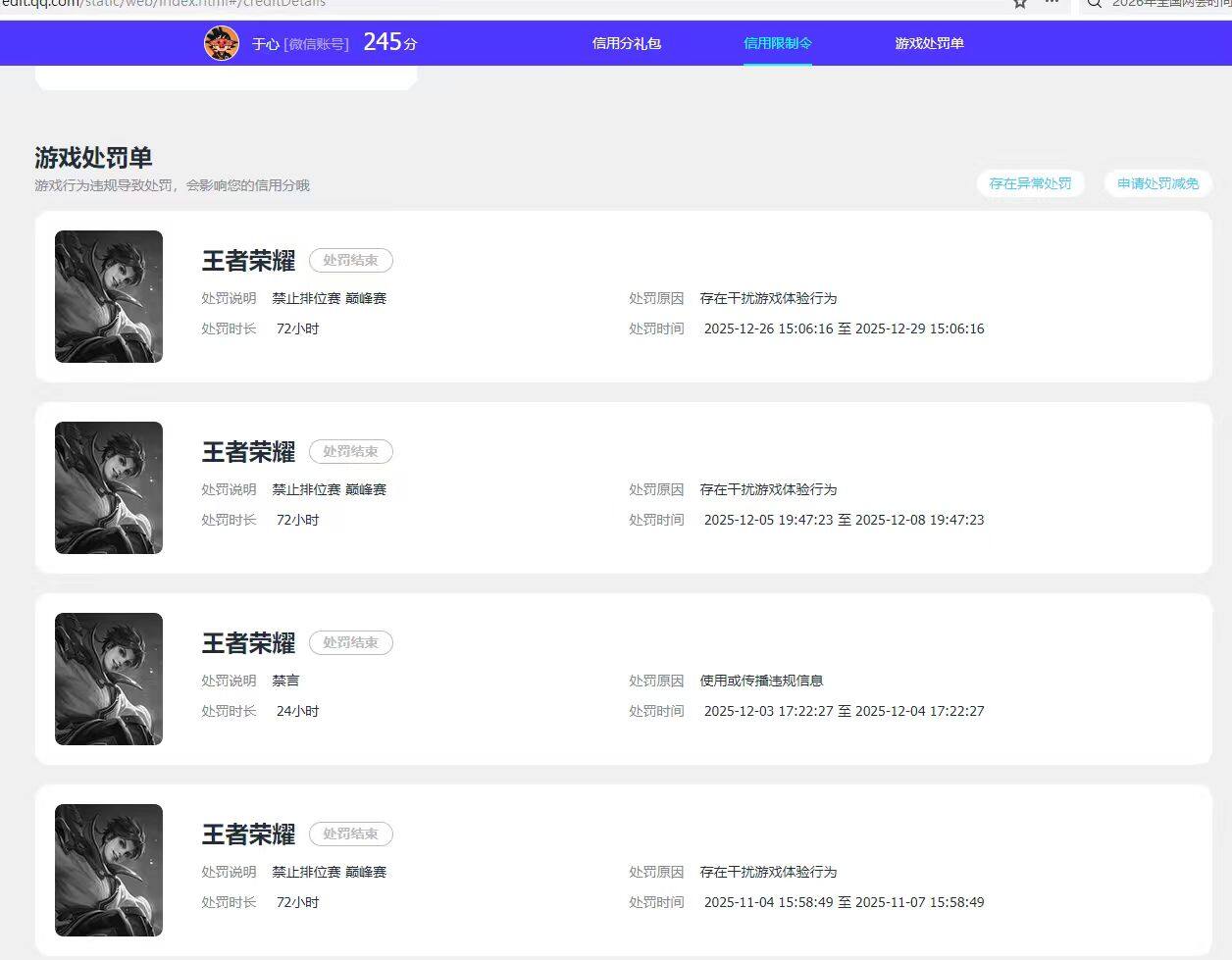The height and width of the screenshot is (960, 1232).
Task: Click the first 王者荣耀 game avatar image
Action: coord(109,296)
